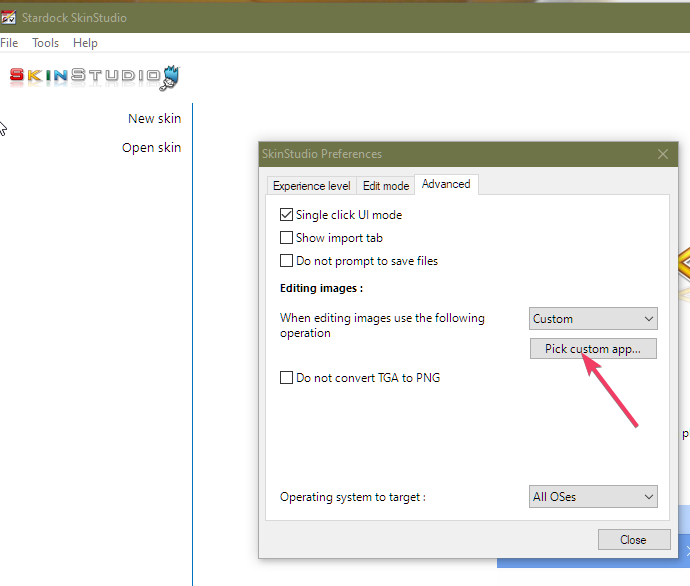Uncheck Single click UI mode
Screen dimensions: 690x586
(x=287, y=215)
